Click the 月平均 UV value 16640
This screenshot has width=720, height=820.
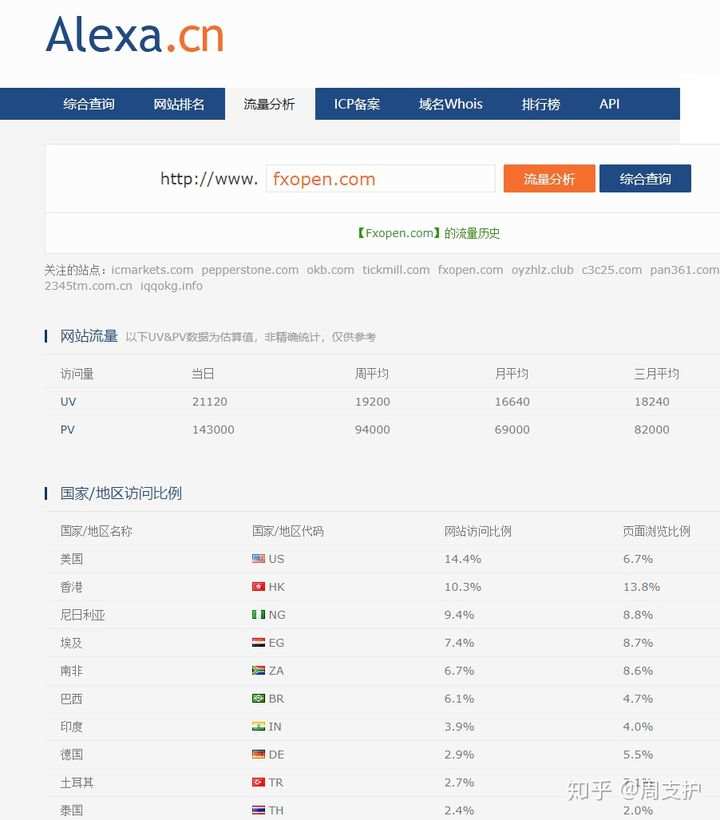(512, 402)
